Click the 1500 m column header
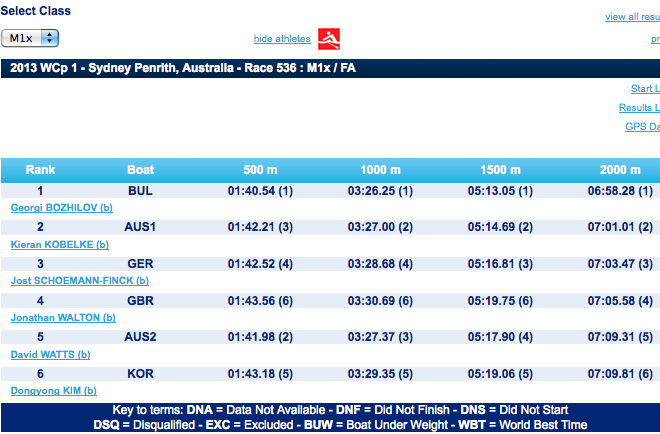The width and height of the screenshot is (660, 434). (500, 170)
